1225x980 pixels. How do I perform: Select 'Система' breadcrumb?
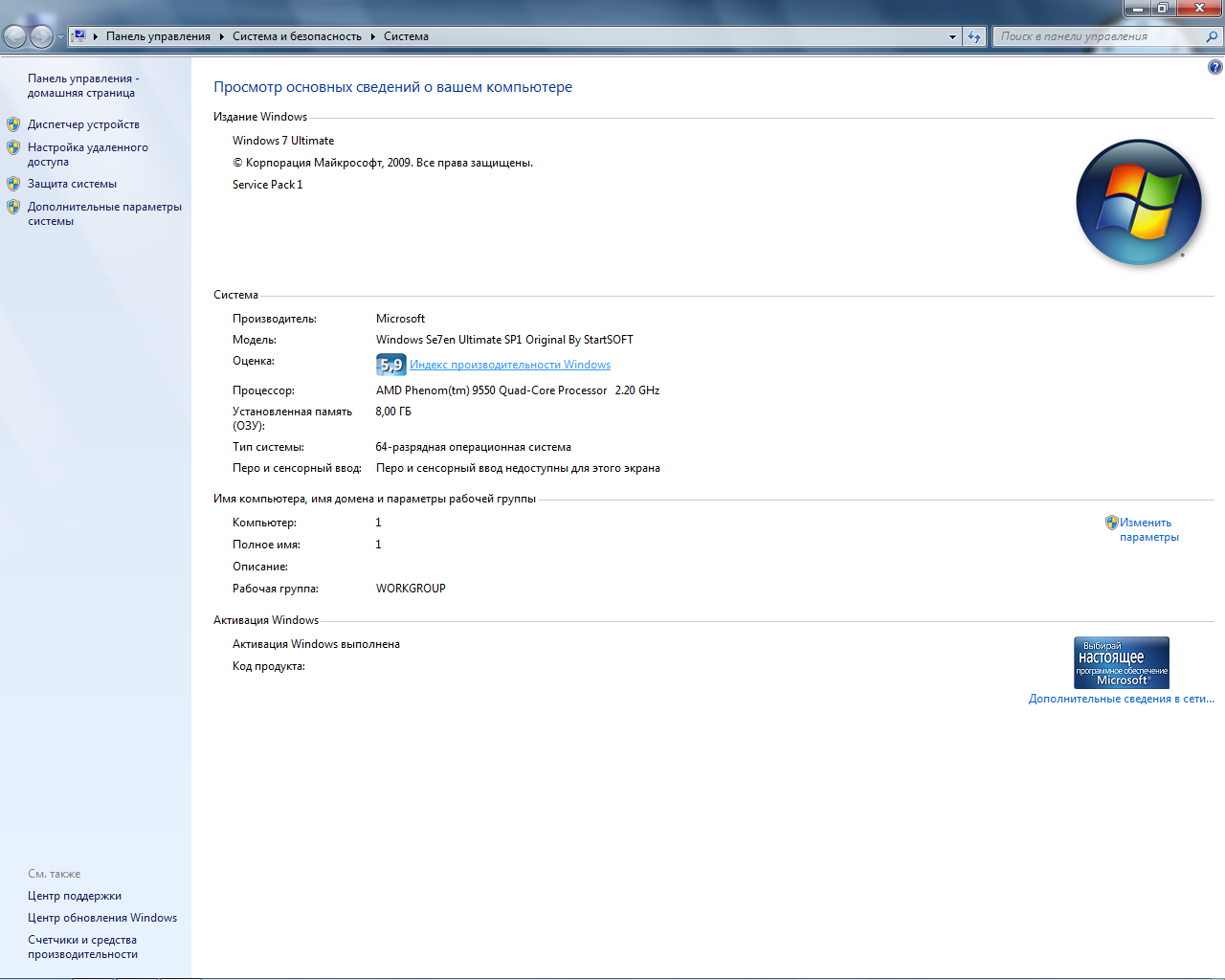tap(406, 36)
